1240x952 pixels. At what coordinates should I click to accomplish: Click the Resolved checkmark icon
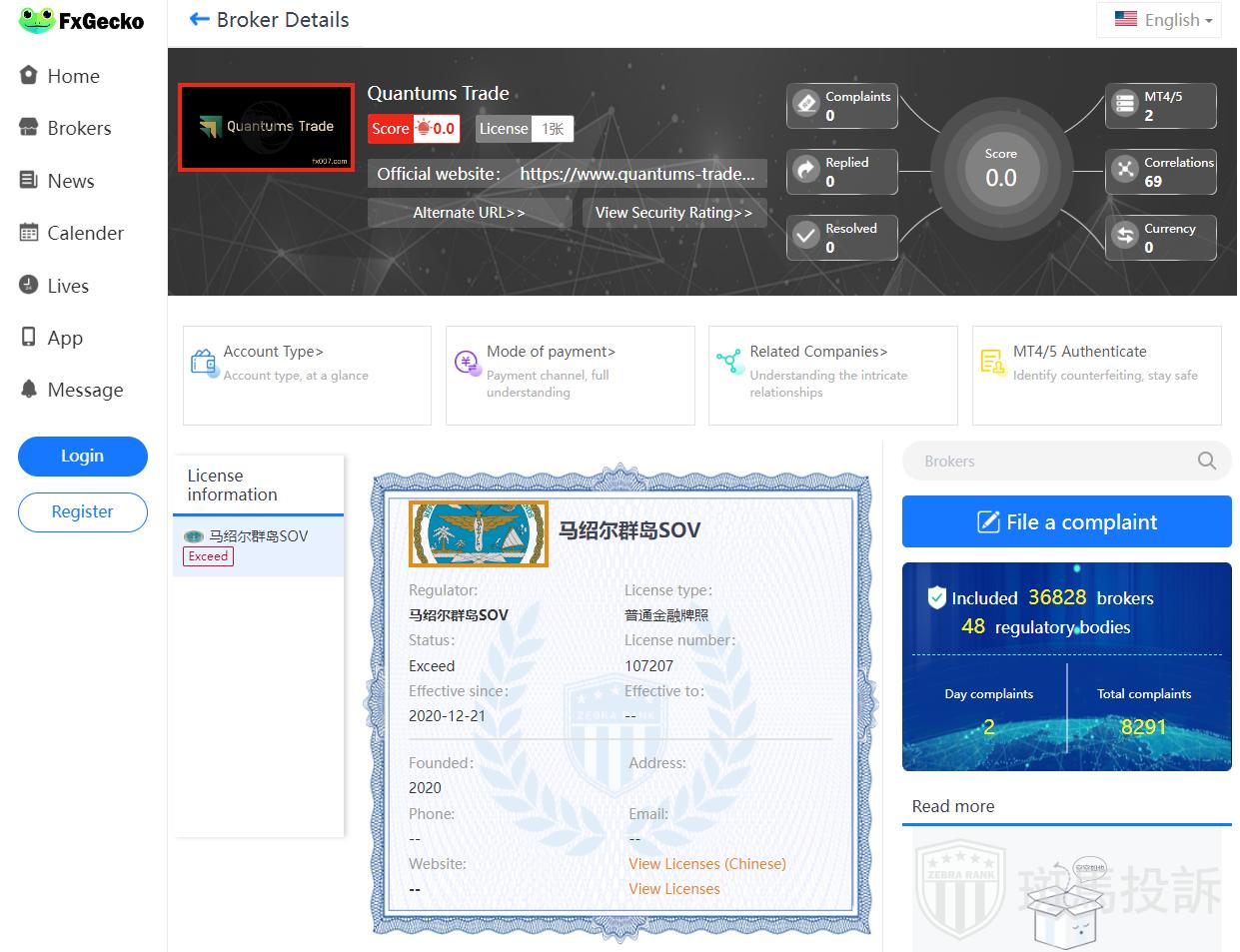tap(805, 236)
